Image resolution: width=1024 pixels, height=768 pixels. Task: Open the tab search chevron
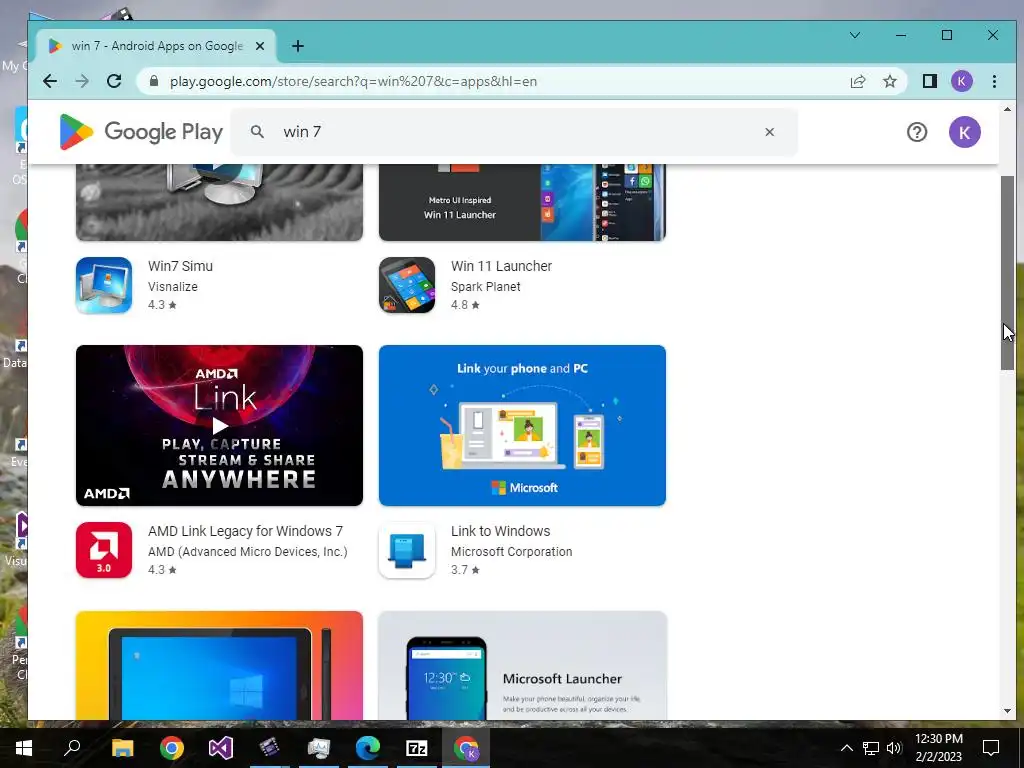click(x=854, y=35)
